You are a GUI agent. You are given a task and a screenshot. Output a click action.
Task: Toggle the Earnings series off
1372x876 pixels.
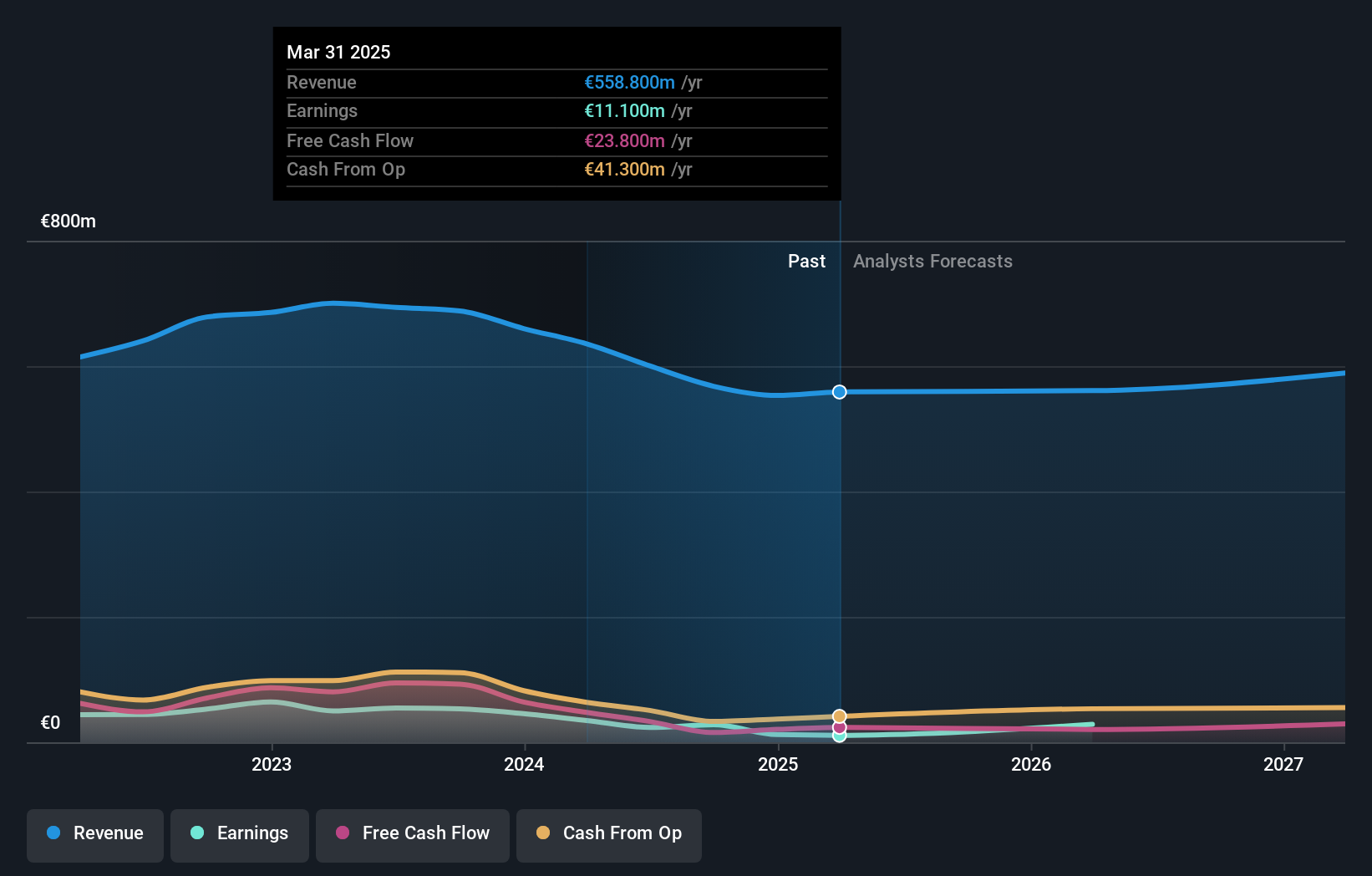239,834
